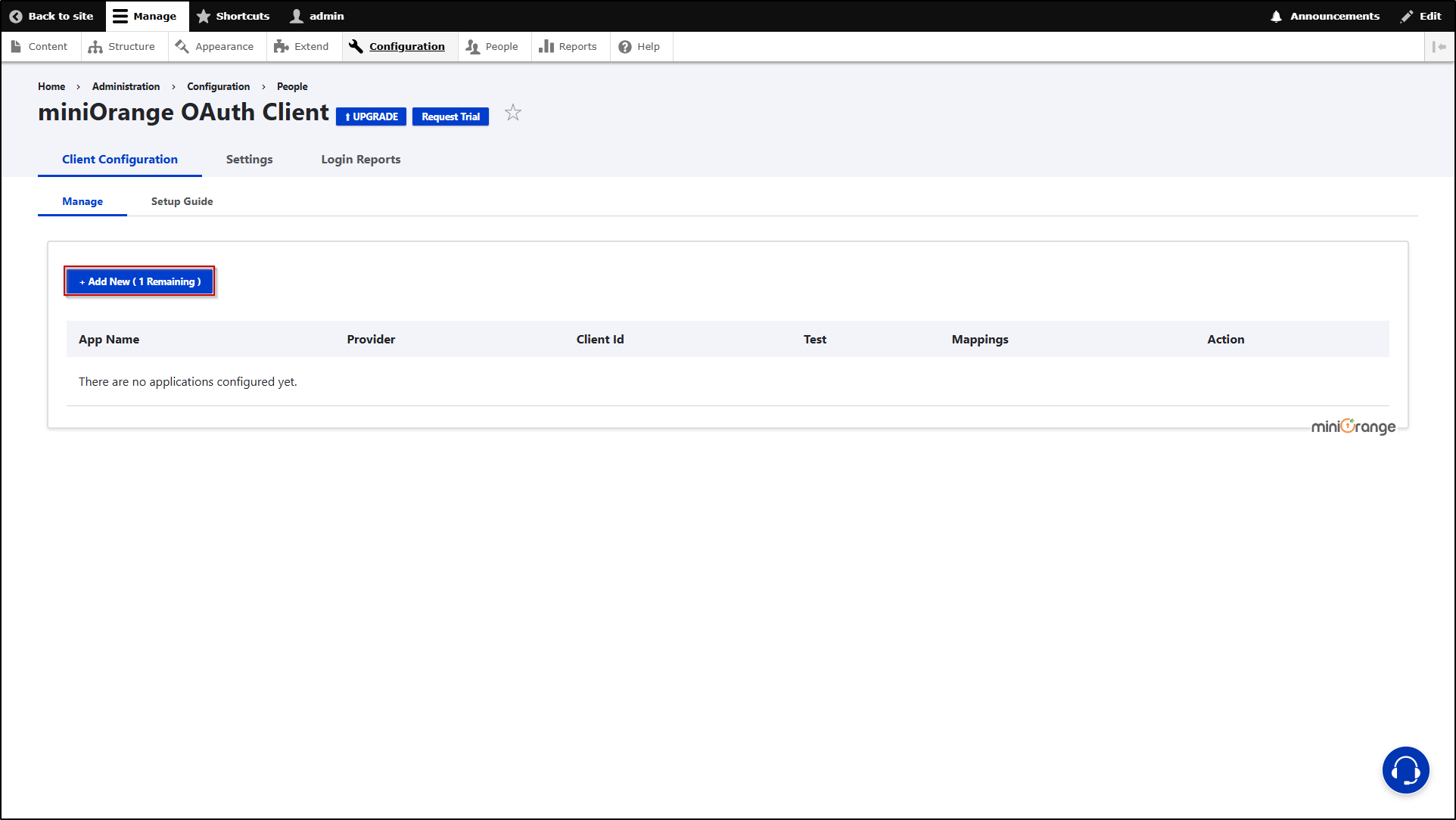Open Reports via the bar-chart icon
Viewport: 1456px width, 820px height.
546,46
